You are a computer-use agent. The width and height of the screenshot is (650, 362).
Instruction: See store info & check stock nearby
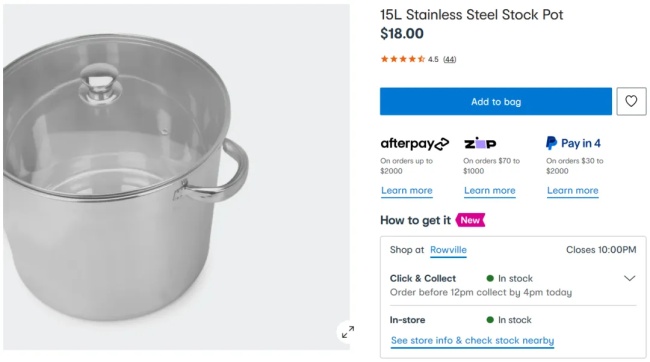[x=472, y=341]
